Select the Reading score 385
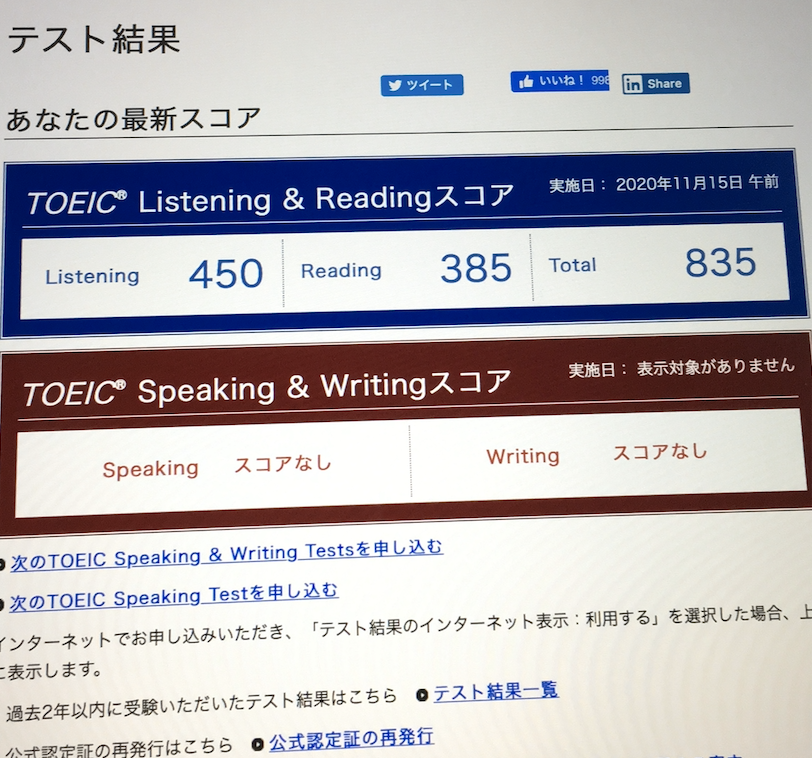The image size is (812, 758). (x=476, y=268)
